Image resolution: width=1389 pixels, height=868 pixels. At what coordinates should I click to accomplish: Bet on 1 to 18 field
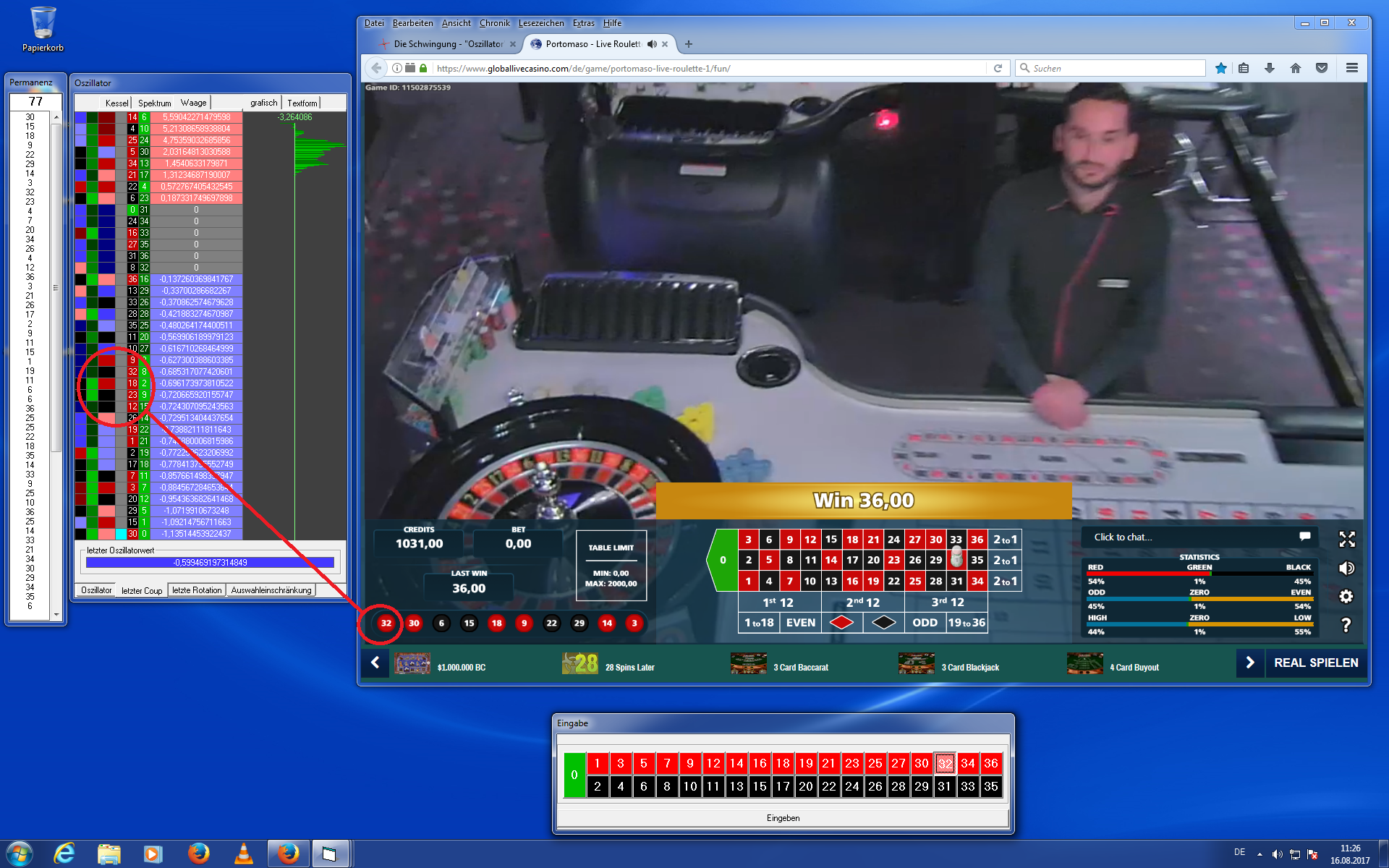tap(759, 622)
